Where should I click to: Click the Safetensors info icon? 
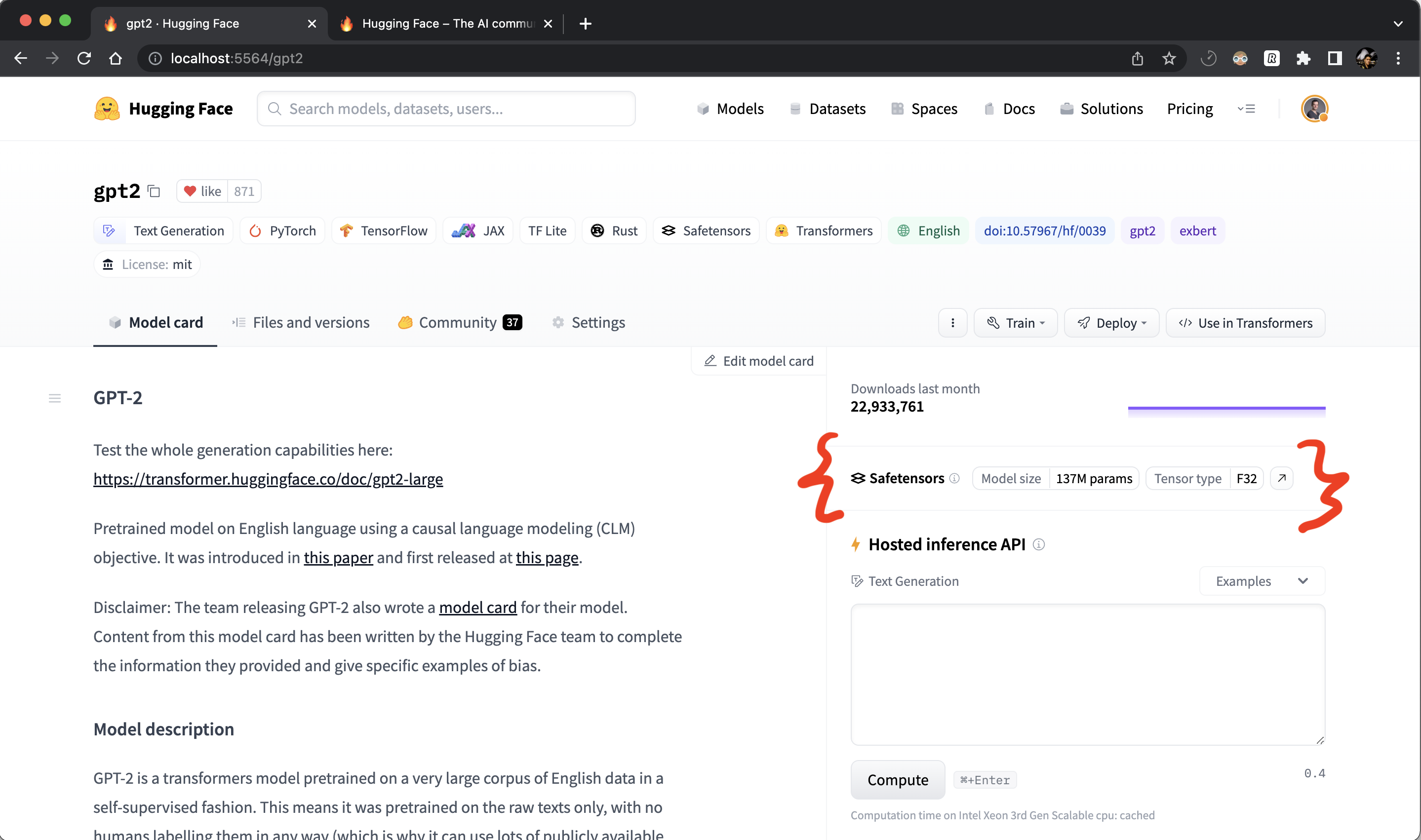[954, 478]
